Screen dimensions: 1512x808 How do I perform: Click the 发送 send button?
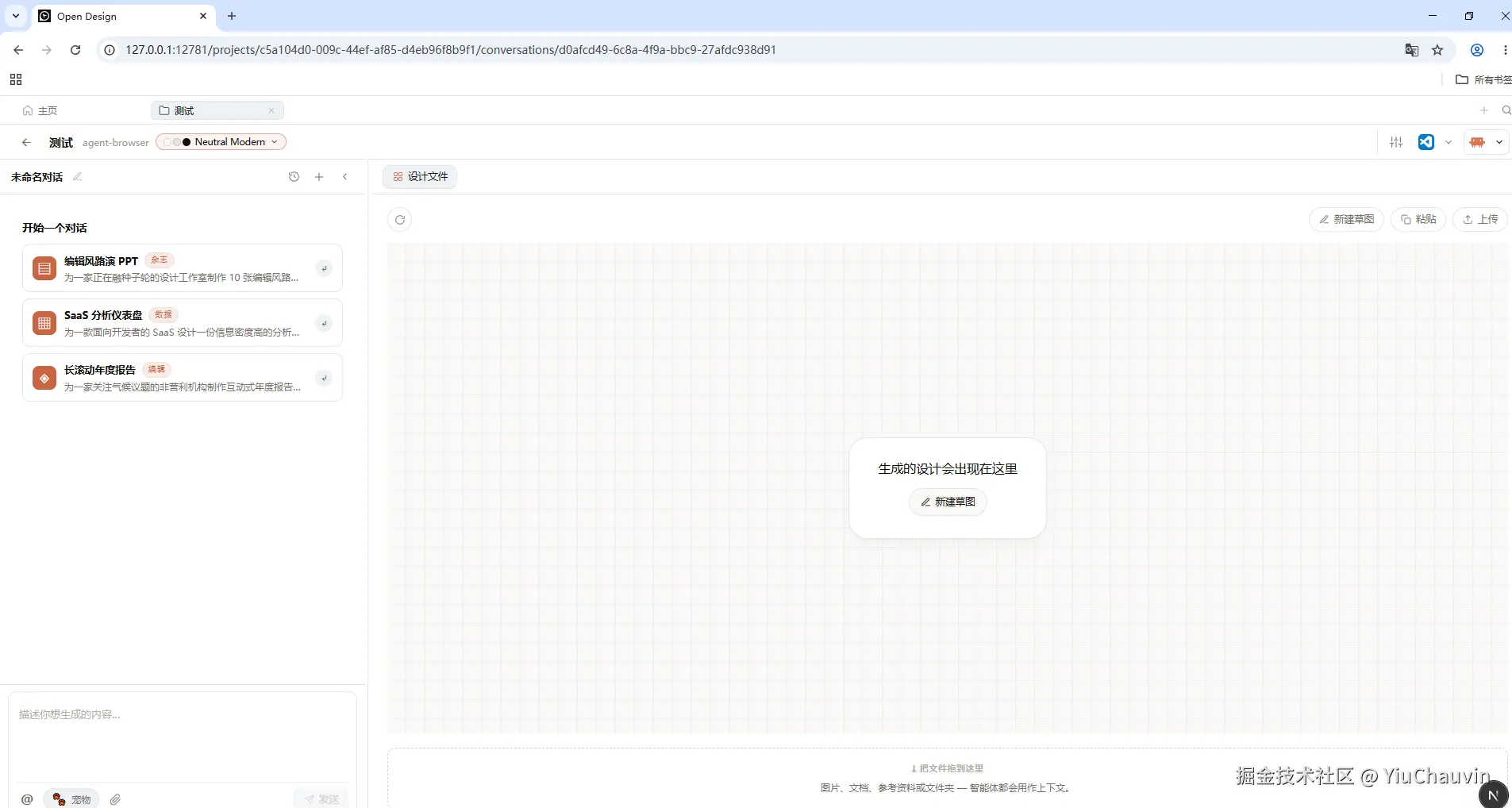pos(321,799)
